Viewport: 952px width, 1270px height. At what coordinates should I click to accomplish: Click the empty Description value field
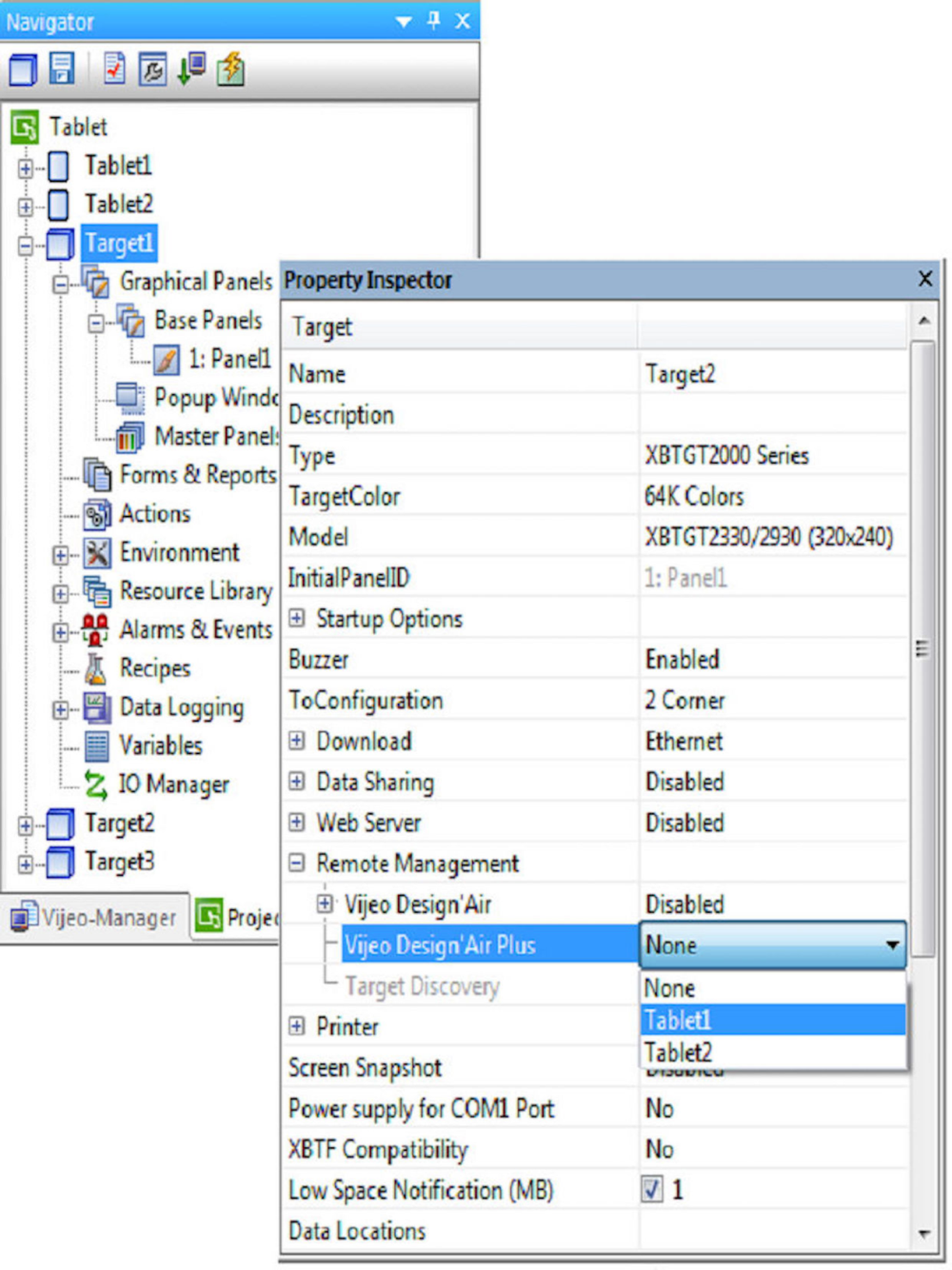(x=774, y=415)
